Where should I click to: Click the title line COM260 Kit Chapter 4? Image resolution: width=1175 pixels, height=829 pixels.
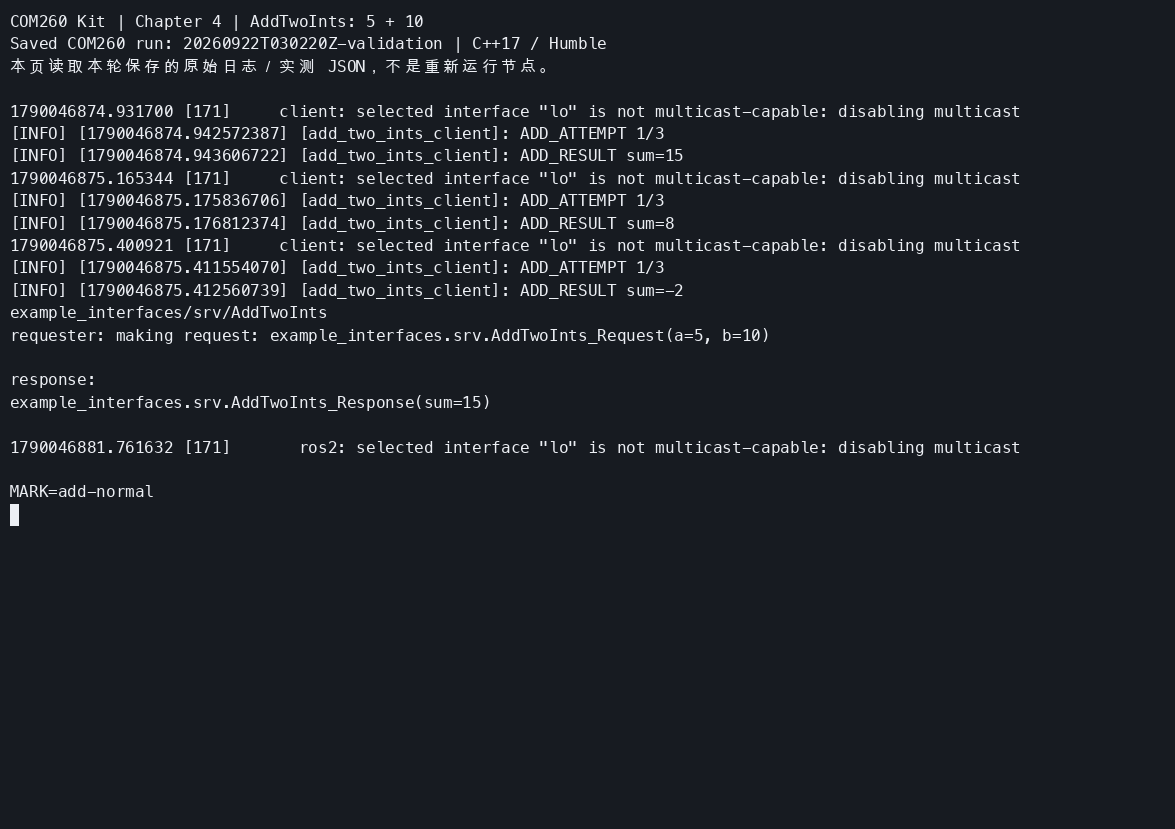(x=217, y=22)
